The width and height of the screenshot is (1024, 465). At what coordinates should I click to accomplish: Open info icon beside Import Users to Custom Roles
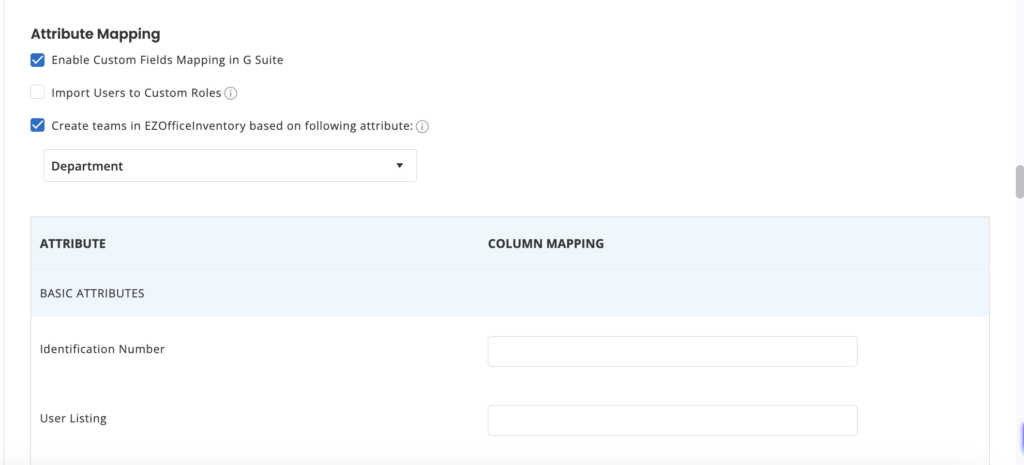(x=231, y=93)
